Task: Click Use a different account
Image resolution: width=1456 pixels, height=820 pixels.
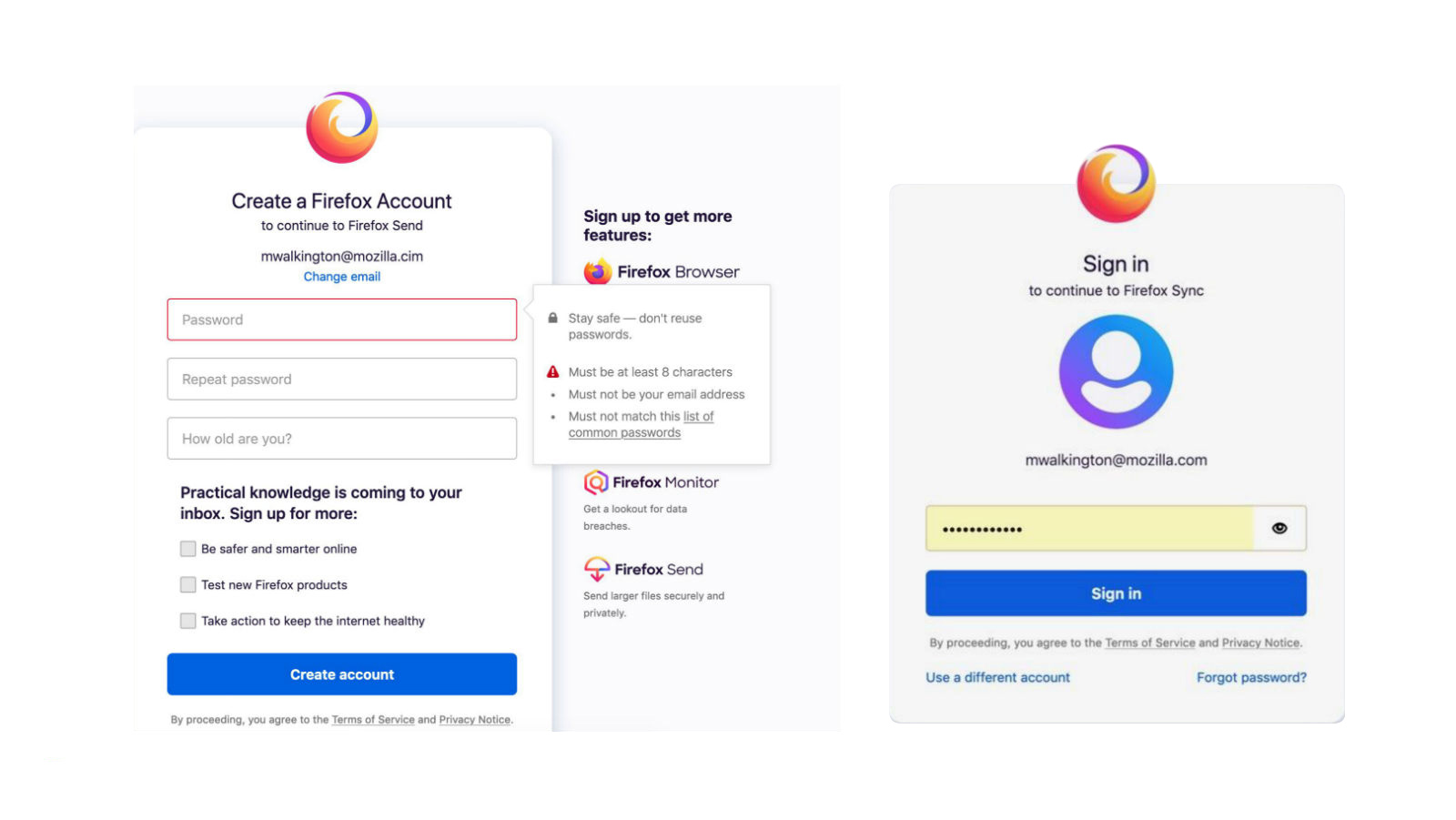Action: [x=997, y=677]
